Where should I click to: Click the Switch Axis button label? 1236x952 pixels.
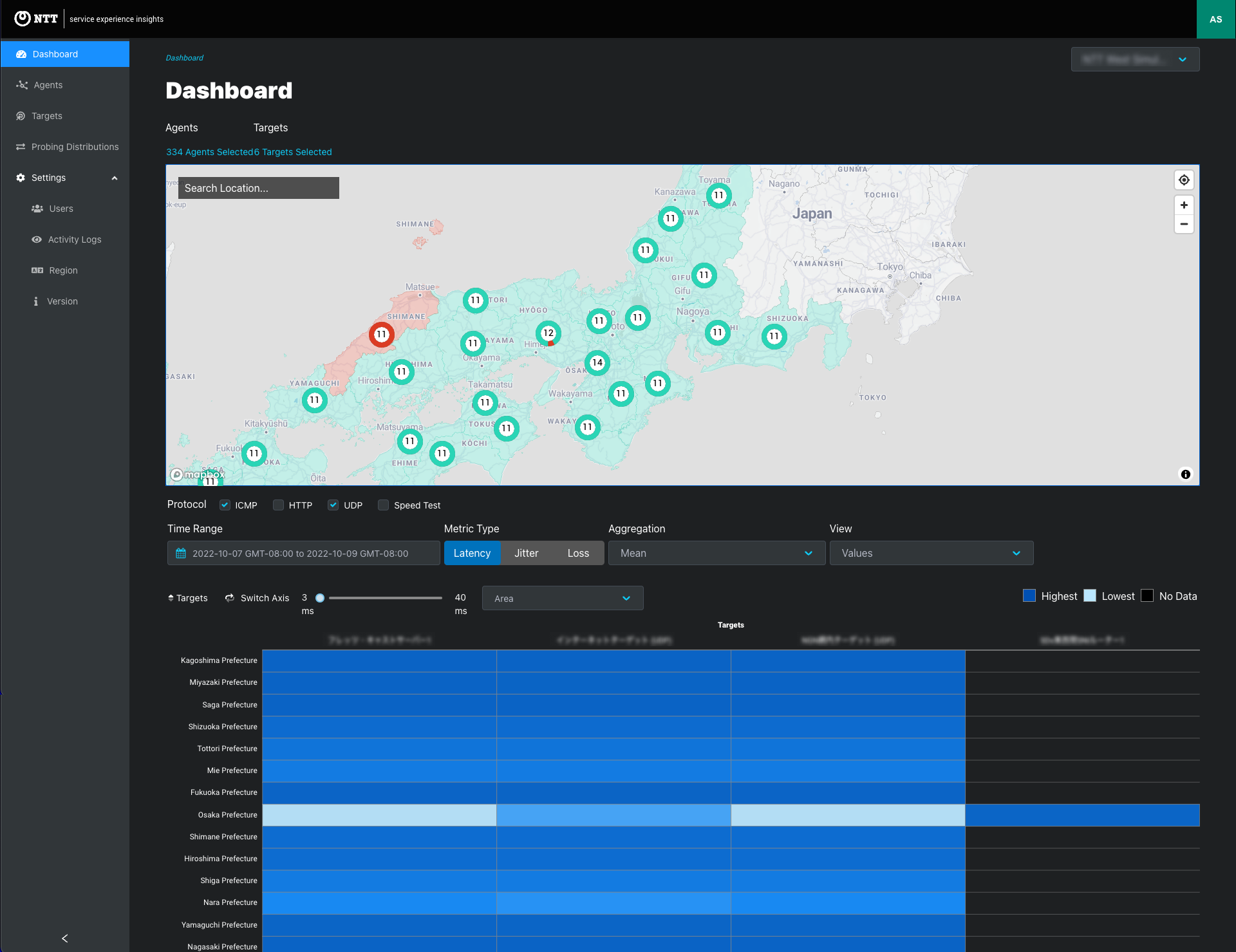[x=265, y=598]
